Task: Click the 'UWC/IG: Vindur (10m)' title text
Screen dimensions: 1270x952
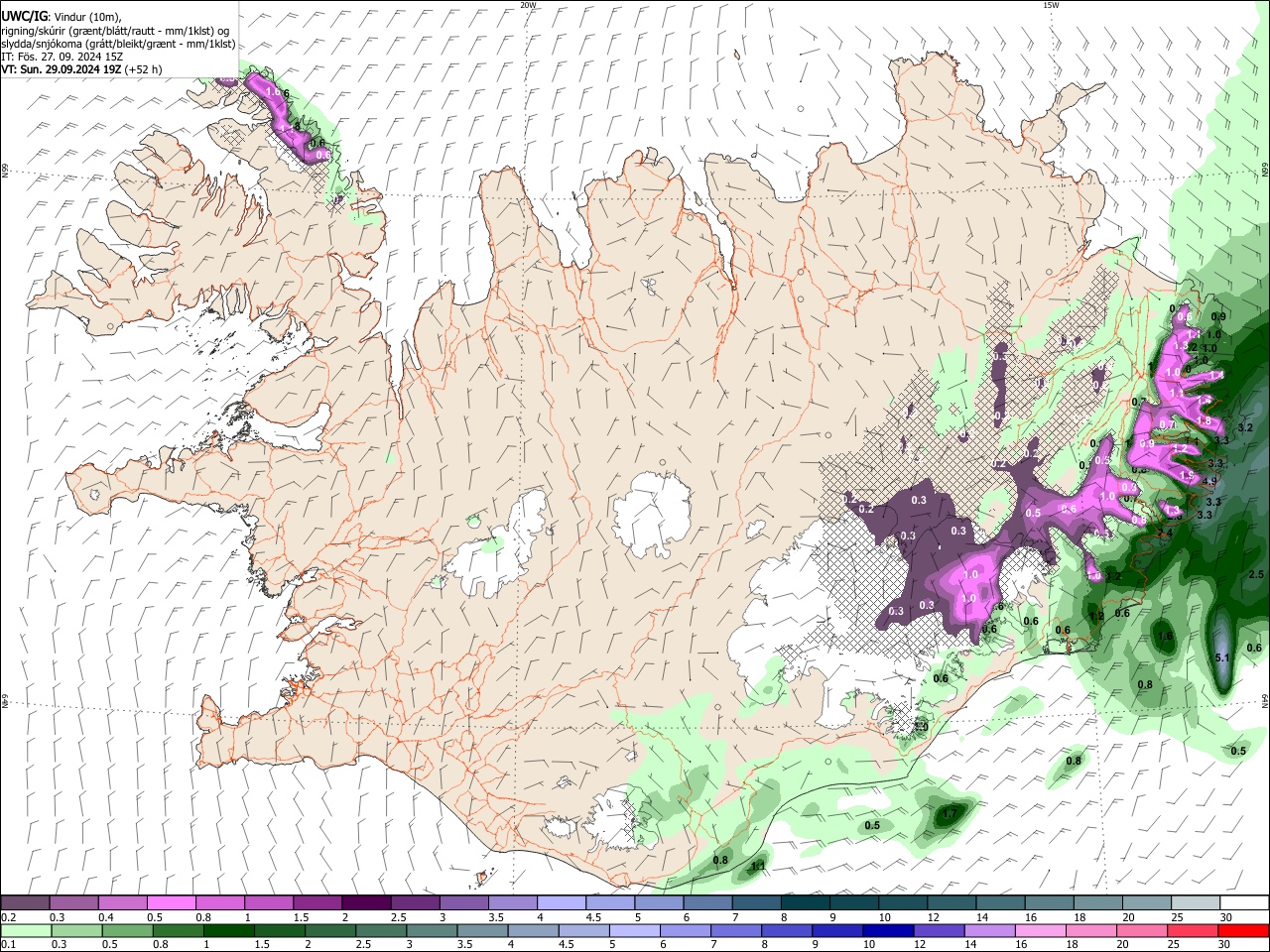Action: pos(62,17)
